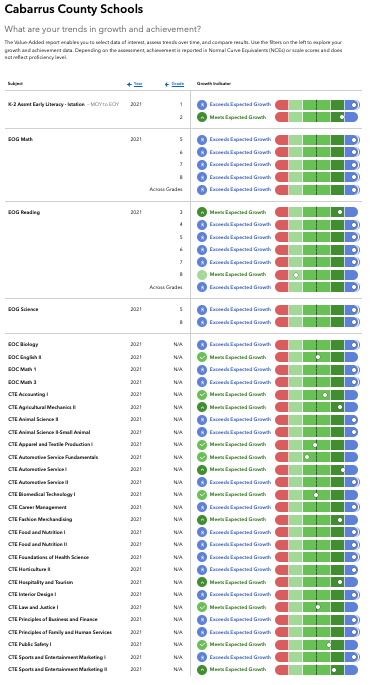
Task: Click growth bar for CTE Biomedical Technology I
Action: (x=317, y=495)
